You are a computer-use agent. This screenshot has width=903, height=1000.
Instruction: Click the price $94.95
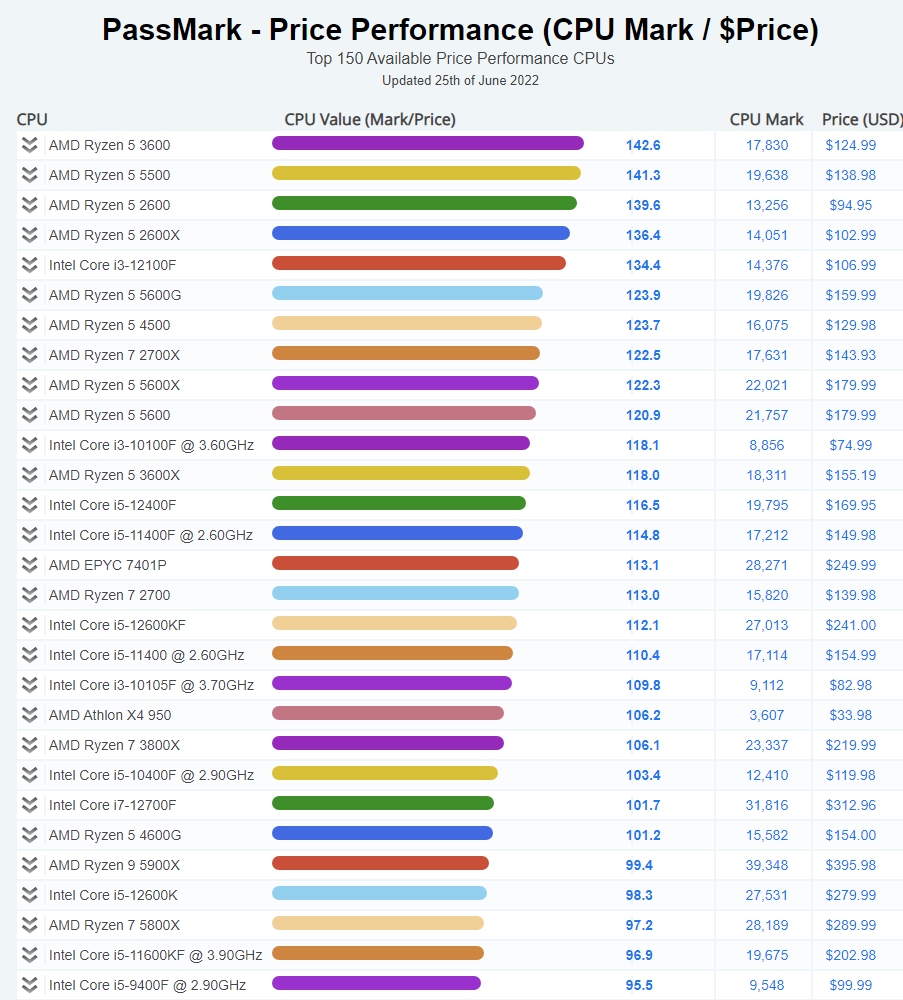[x=851, y=205]
